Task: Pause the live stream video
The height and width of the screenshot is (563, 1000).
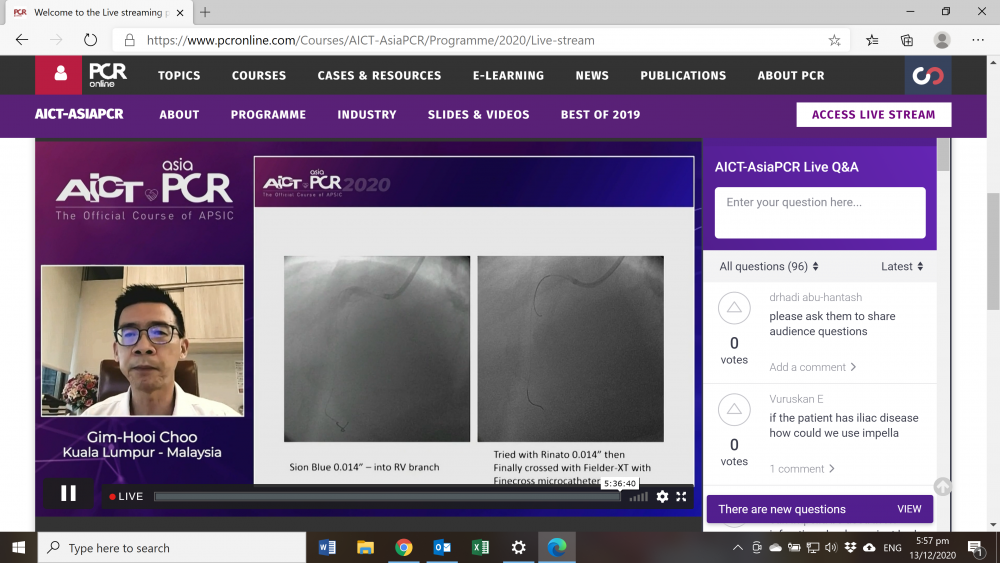Action: [x=68, y=494]
